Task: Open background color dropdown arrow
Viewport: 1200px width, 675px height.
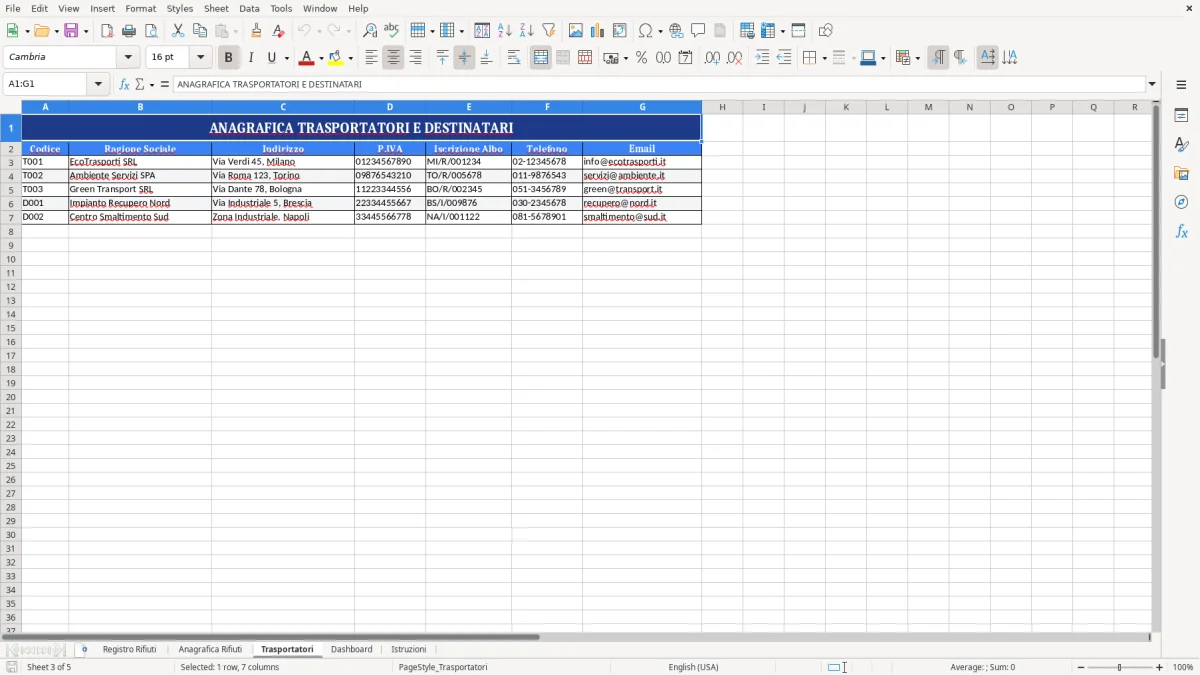Action: pyautogui.click(x=351, y=58)
